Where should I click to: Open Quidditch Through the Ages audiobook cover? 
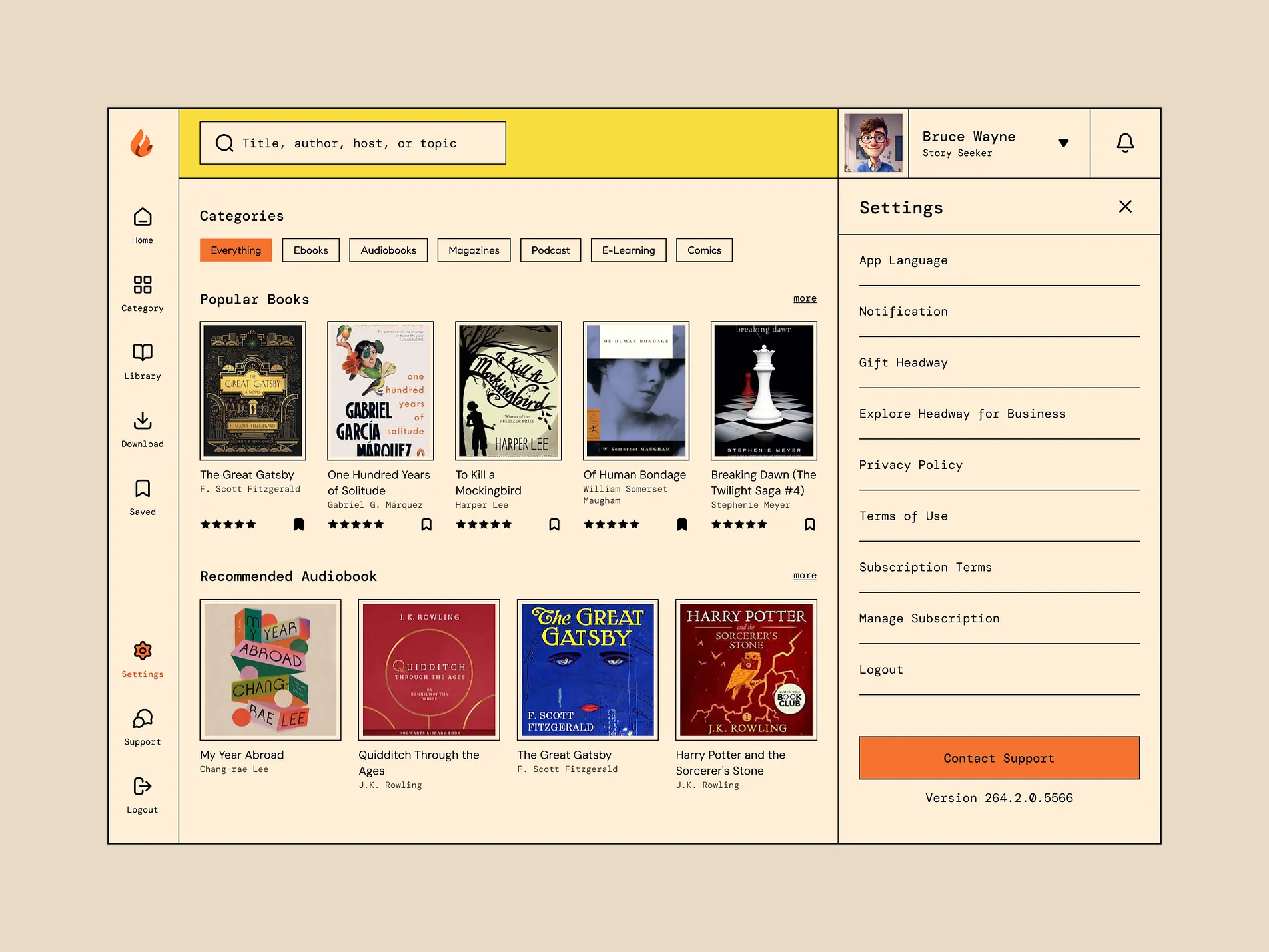click(429, 670)
